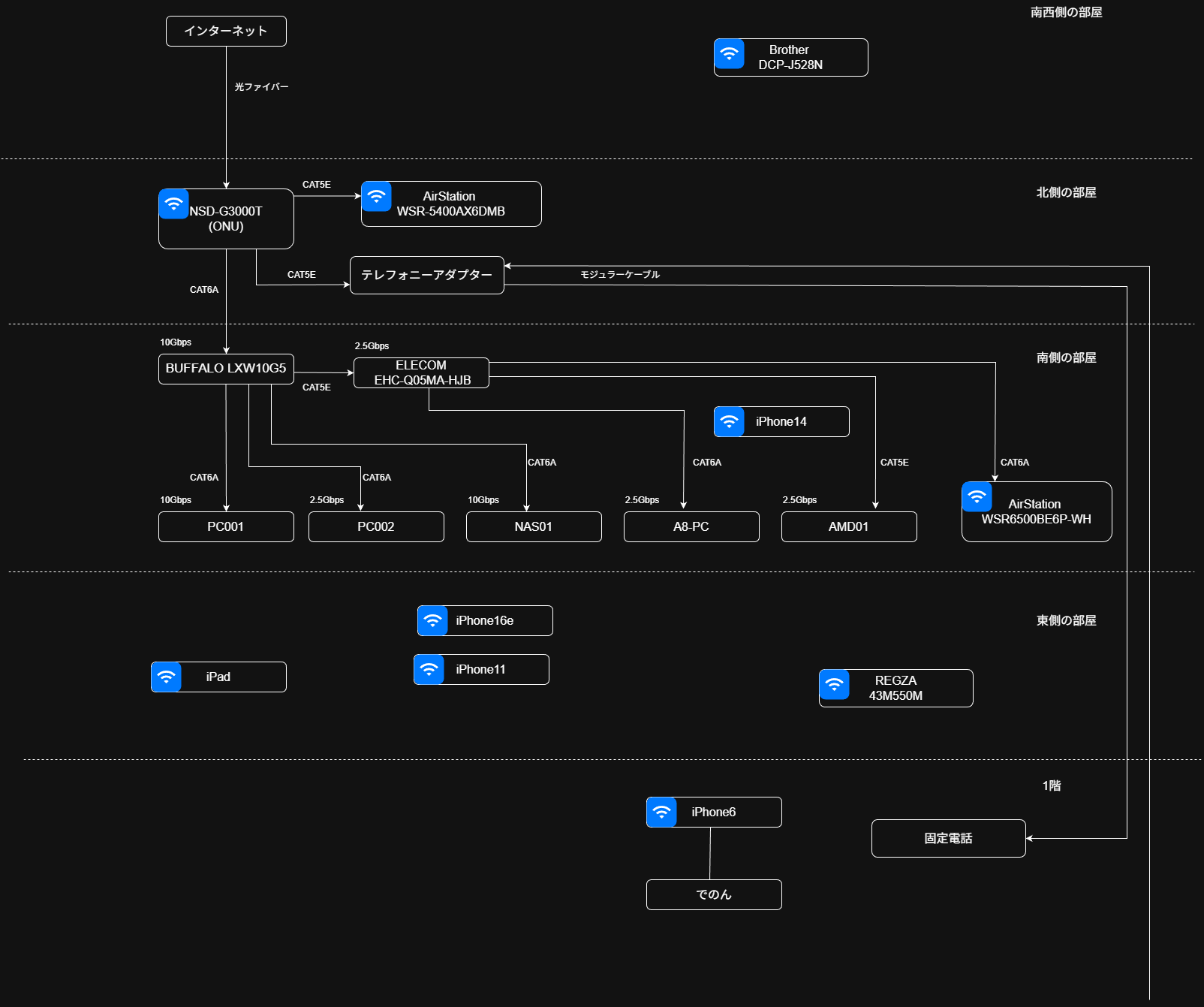
Task: Click the 10Gbps label above NAS01
Action: point(483,500)
